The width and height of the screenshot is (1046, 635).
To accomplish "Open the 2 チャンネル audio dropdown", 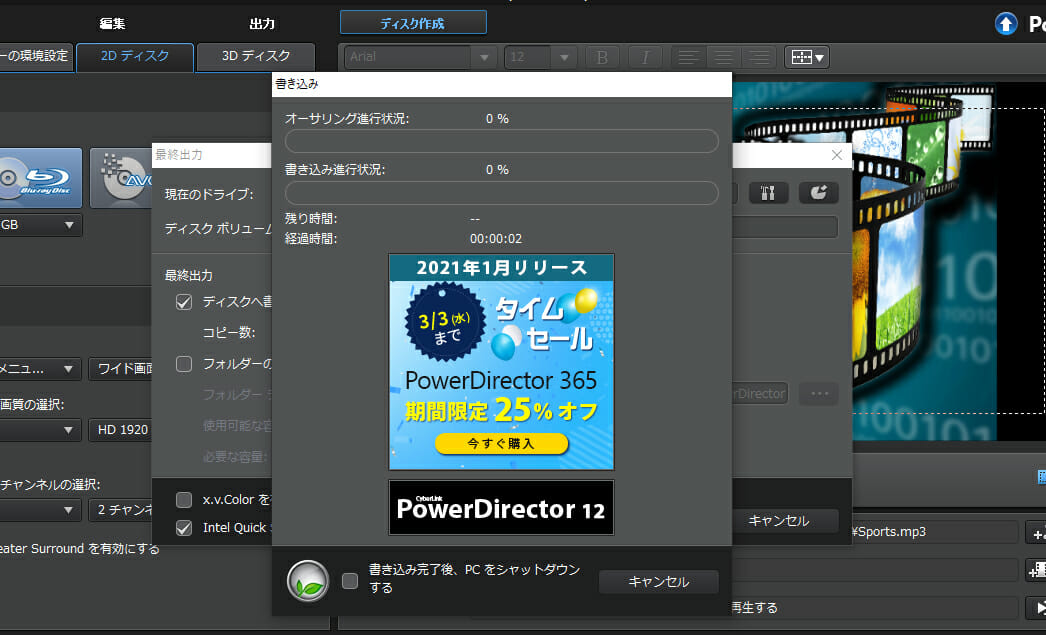I will coord(121,510).
